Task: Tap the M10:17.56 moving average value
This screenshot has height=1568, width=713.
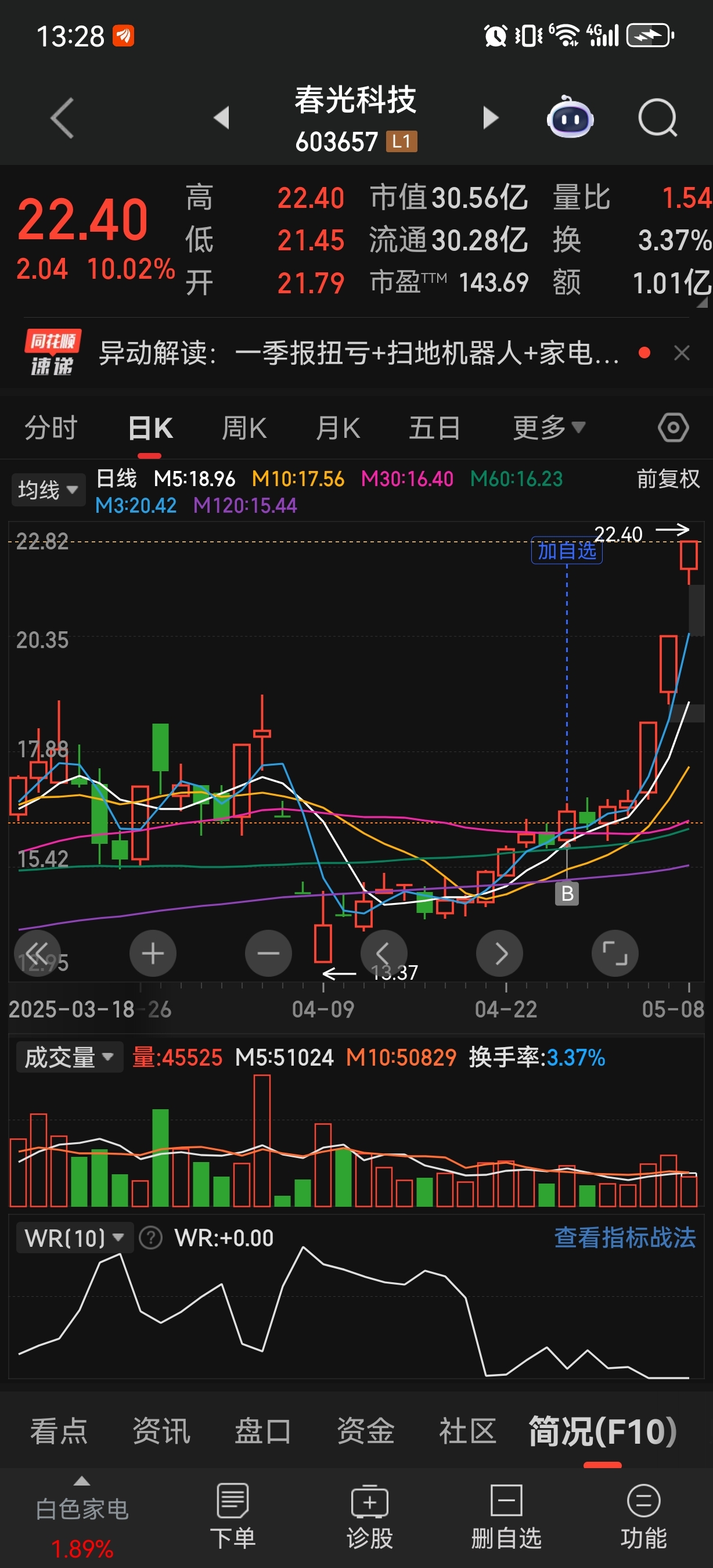Action: [x=298, y=479]
